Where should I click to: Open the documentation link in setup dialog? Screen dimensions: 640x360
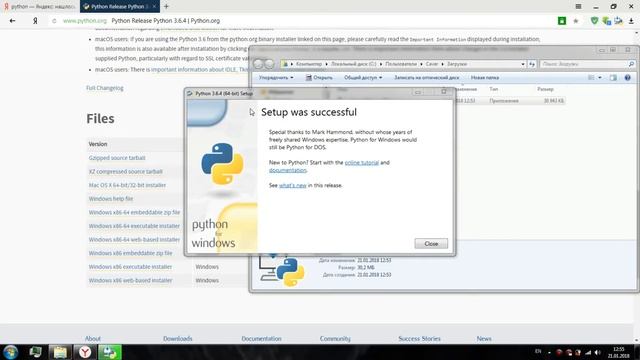pyautogui.click(x=287, y=170)
